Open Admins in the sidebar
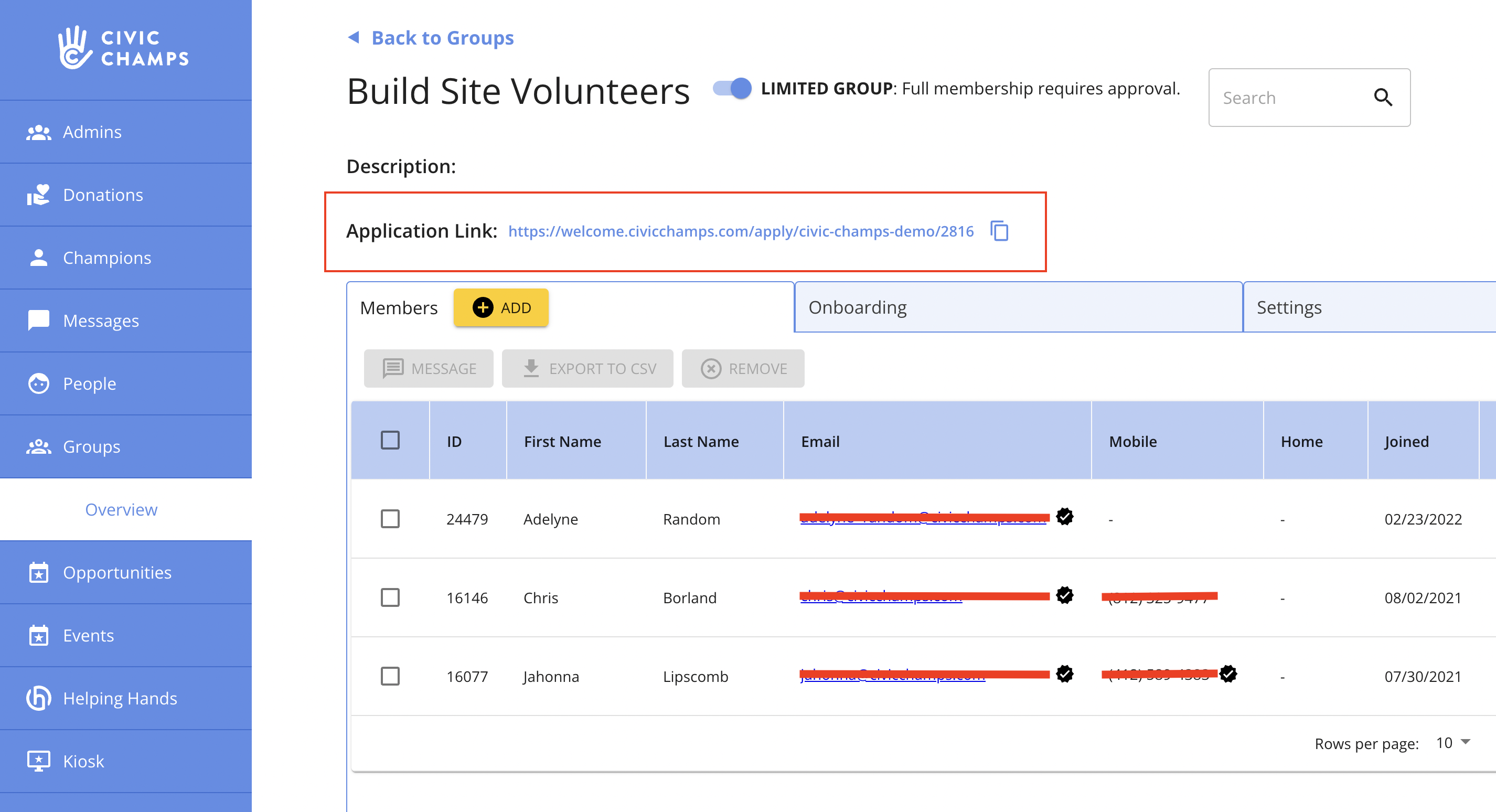Viewport: 1496px width, 812px height. [x=125, y=132]
